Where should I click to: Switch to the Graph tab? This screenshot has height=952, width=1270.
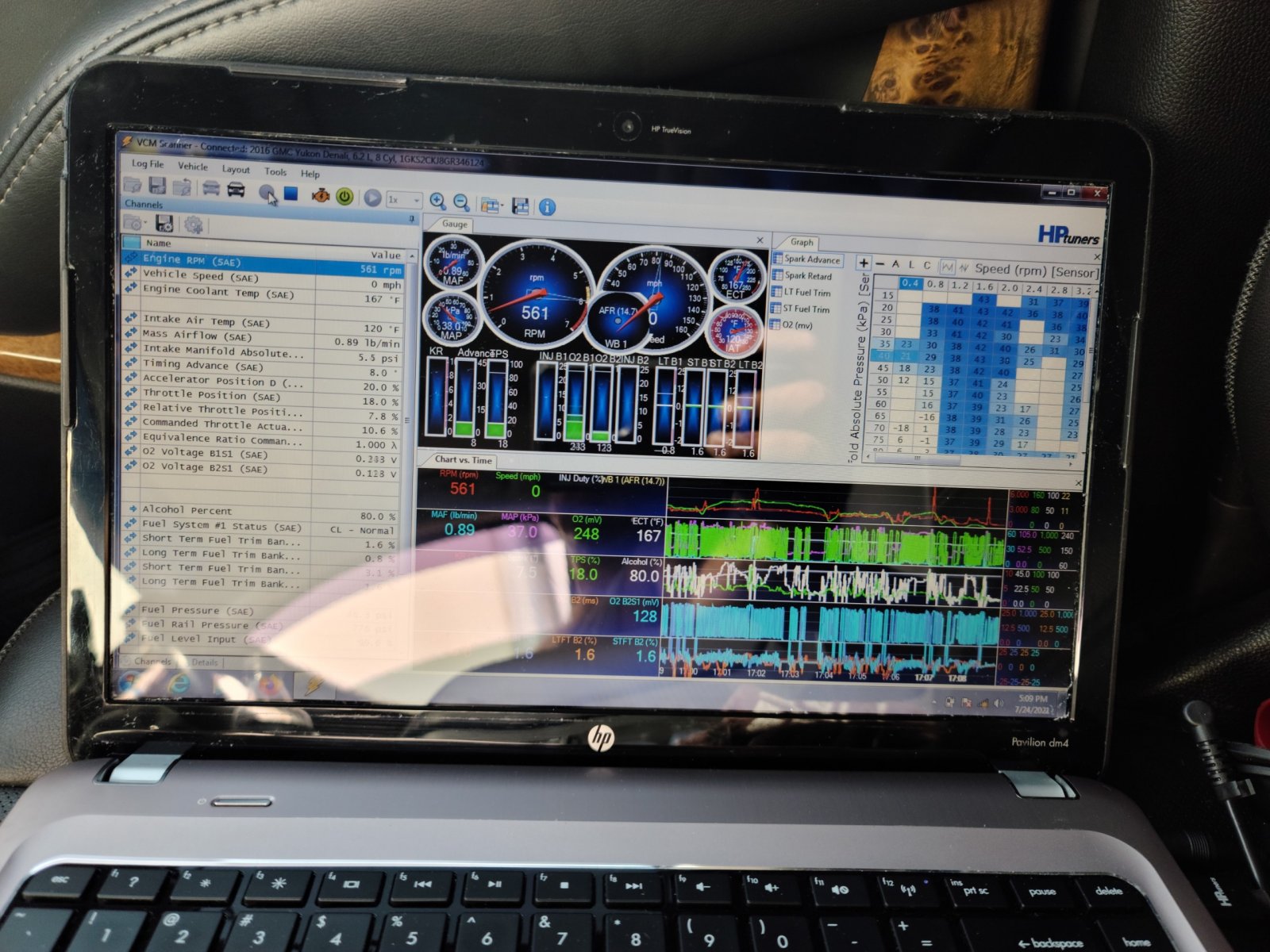(802, 242)
